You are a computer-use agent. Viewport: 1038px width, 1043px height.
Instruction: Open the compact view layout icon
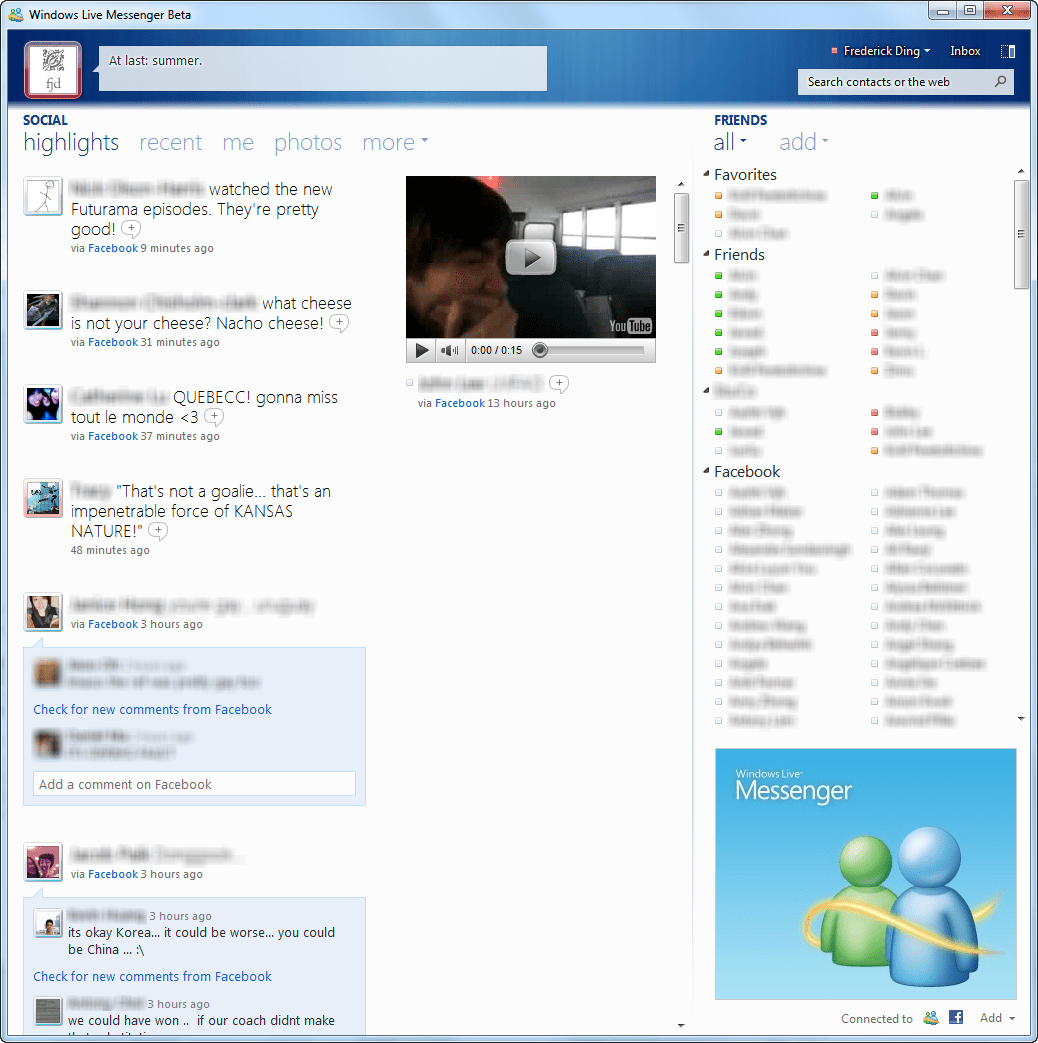pos(1008,51)
